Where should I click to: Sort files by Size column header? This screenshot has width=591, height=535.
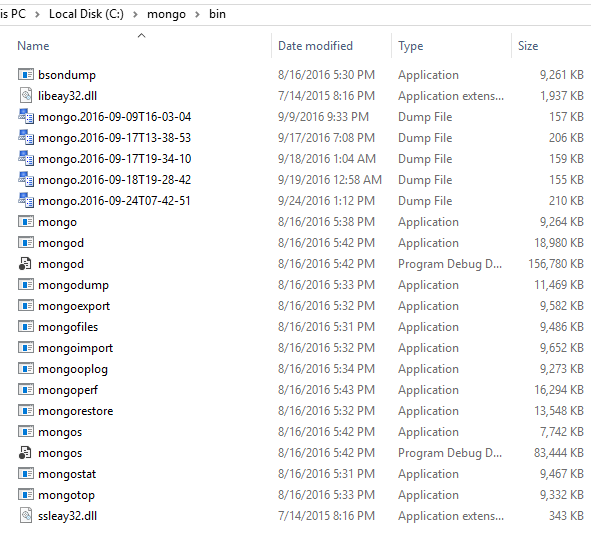coord(528,46)
